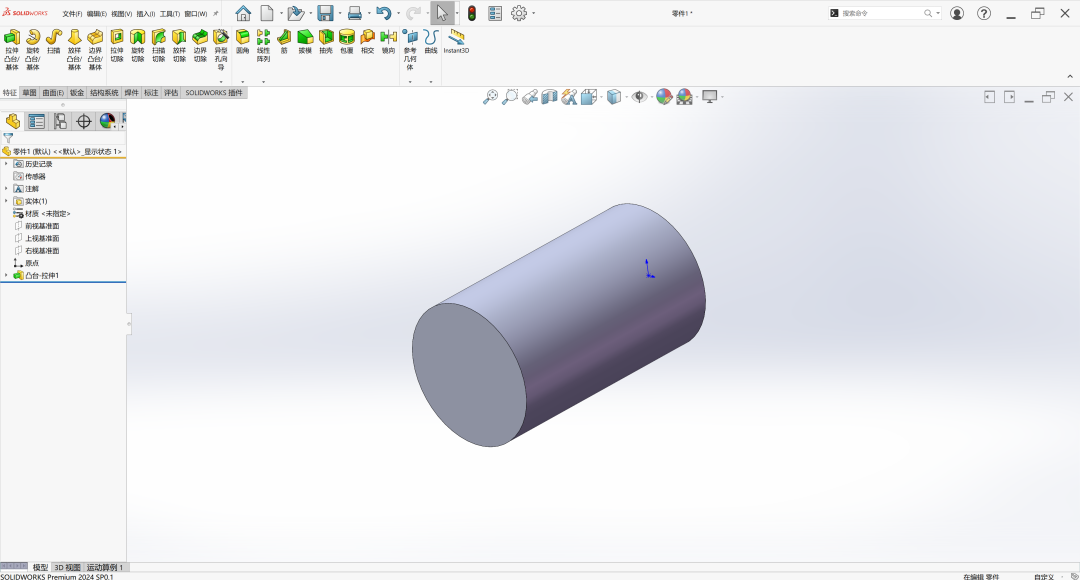Click the 镜向 mirror feature icon
The height and width of the screenshot is (580, 1080).
[388, 38]
